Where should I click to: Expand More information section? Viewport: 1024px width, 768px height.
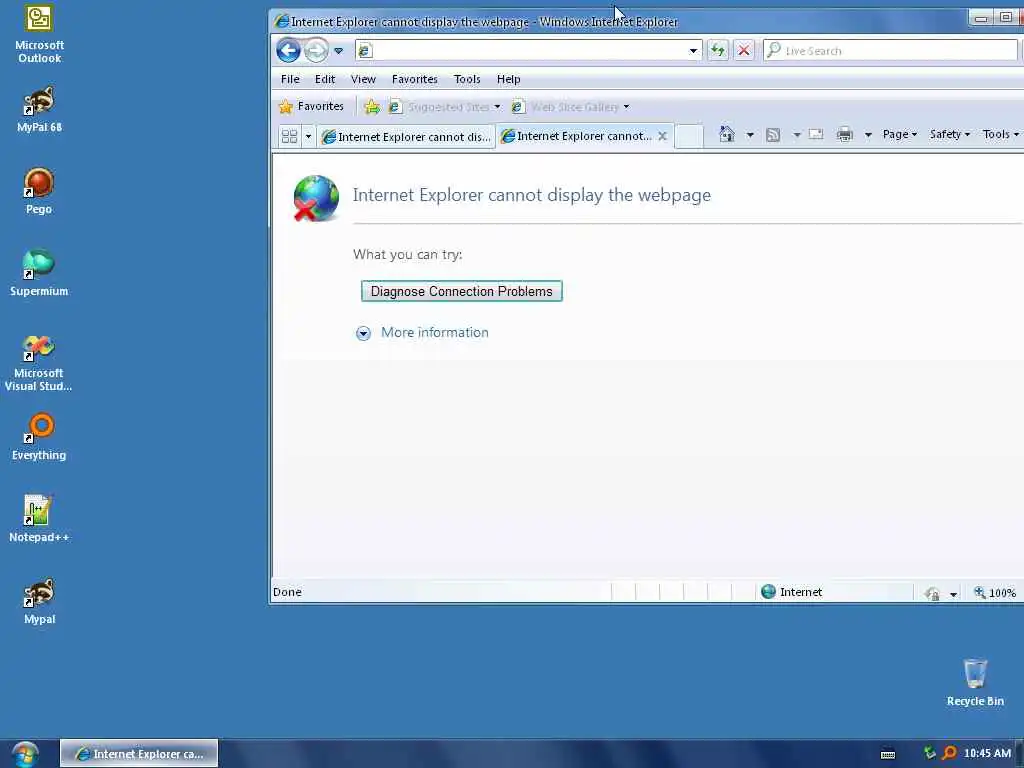363,334
